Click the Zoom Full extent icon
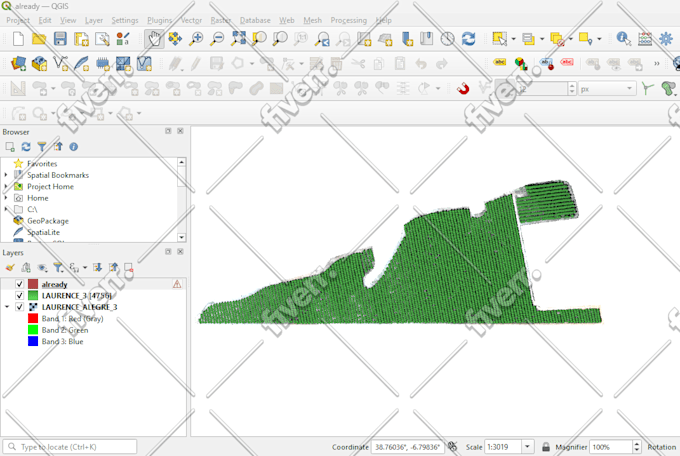 (x=238, y=39)
